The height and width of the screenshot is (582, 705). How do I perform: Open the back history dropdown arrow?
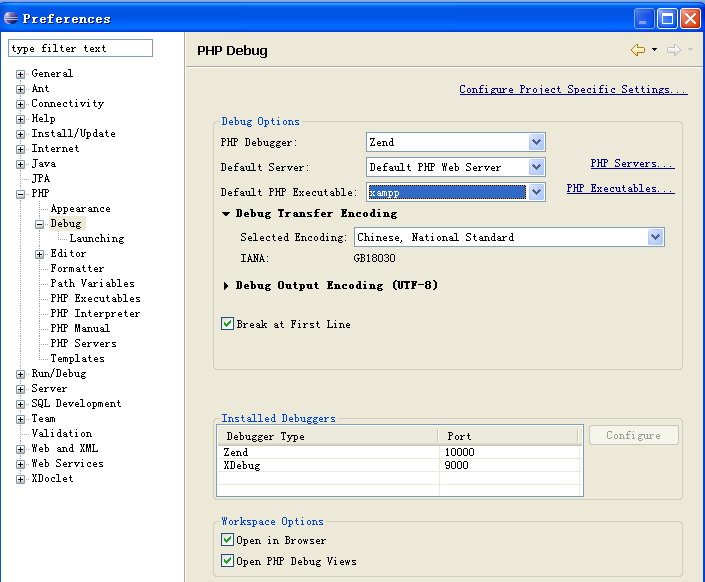coord(655,50)
